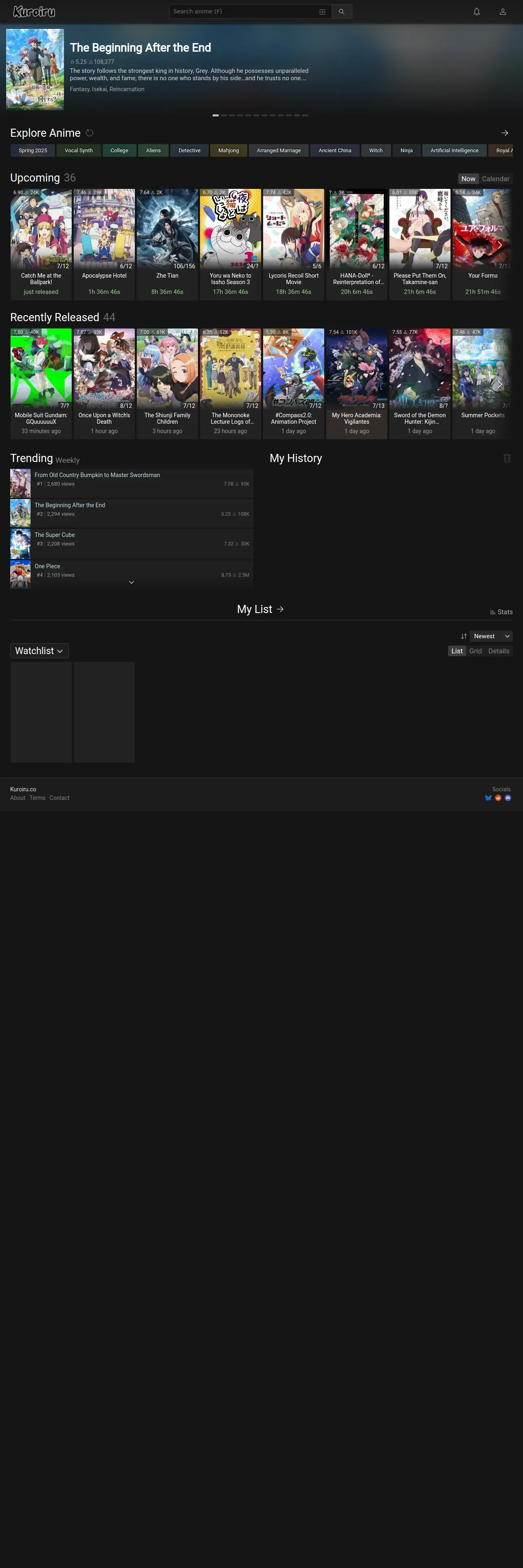Open Once Upon a Witch's Death card
Viewport: 523px width, 1568px height.
(104, 383)
